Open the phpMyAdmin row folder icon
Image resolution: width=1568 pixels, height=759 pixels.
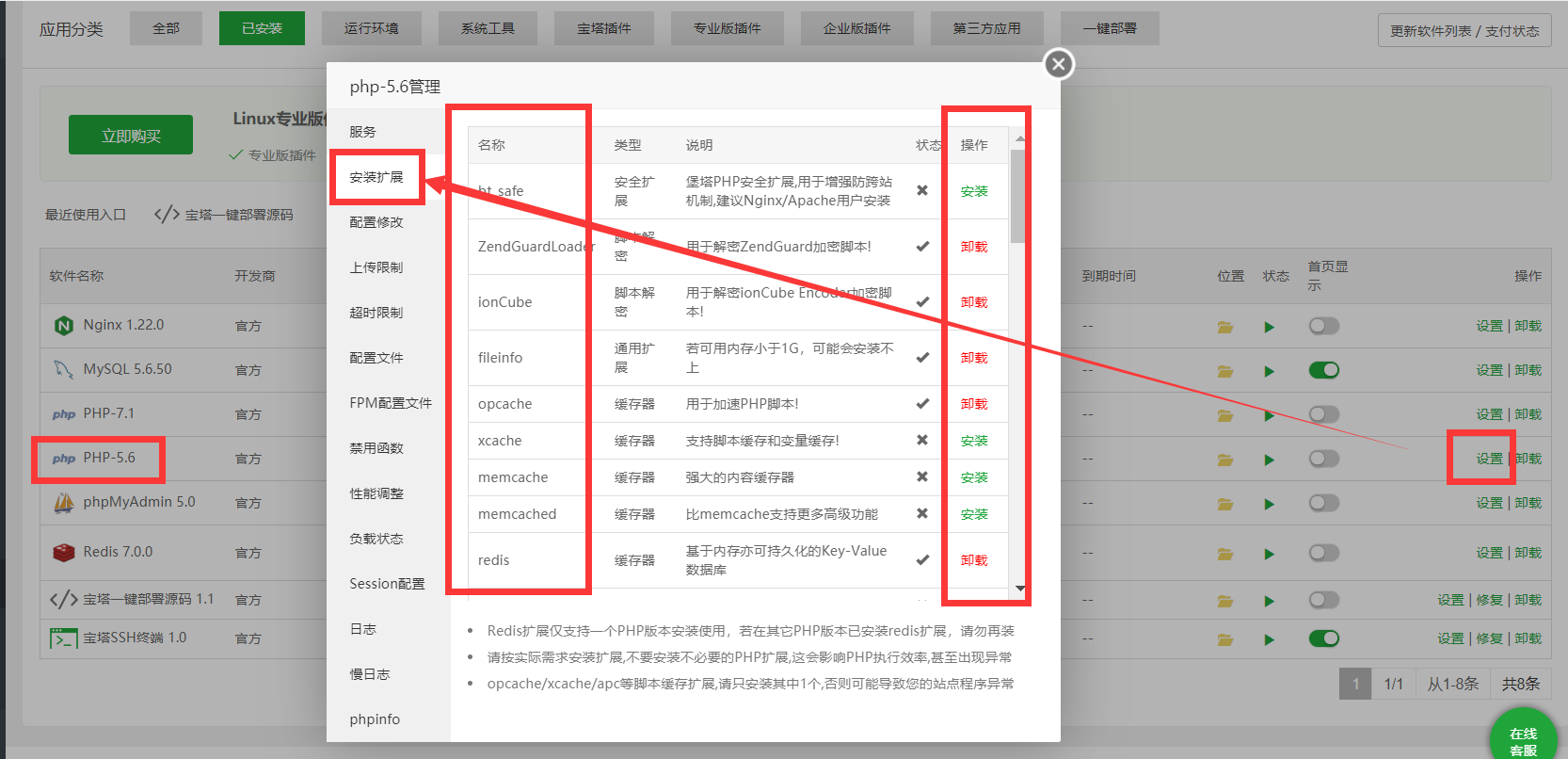click(x=1224, y=505)
